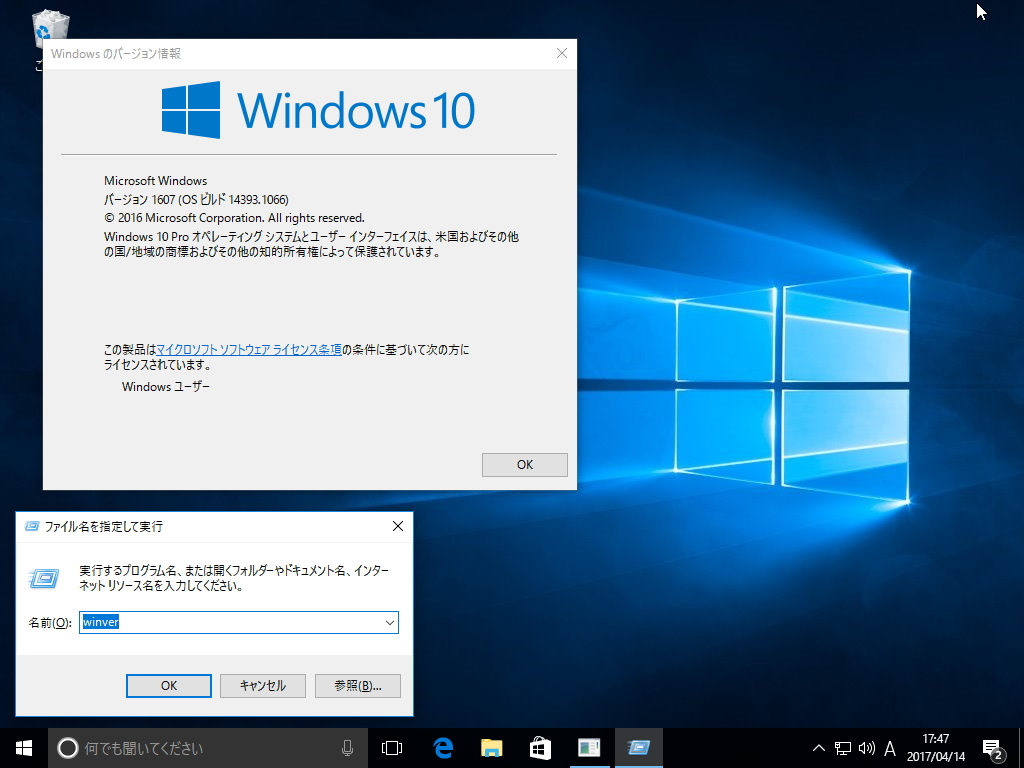The width and height of the screenshot is (1024, 768).
Task: Toggle IME input mode via the A indicator
Action: click(x=888, y=747)
